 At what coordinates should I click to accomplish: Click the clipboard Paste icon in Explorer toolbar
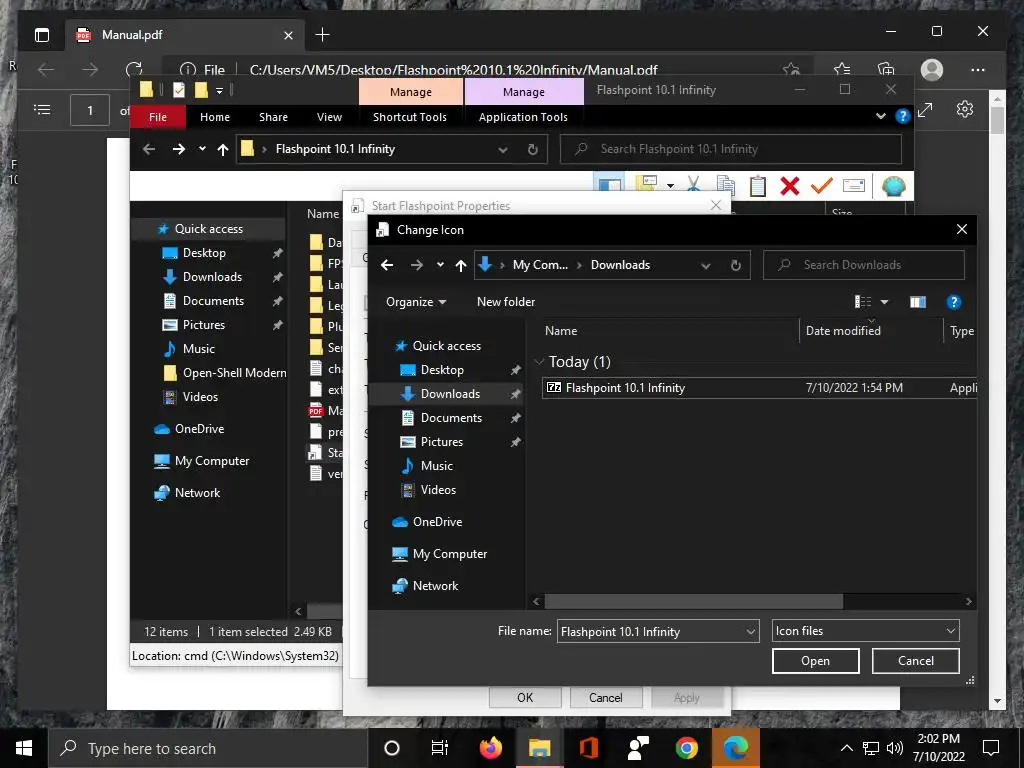[x=758, y=186]
